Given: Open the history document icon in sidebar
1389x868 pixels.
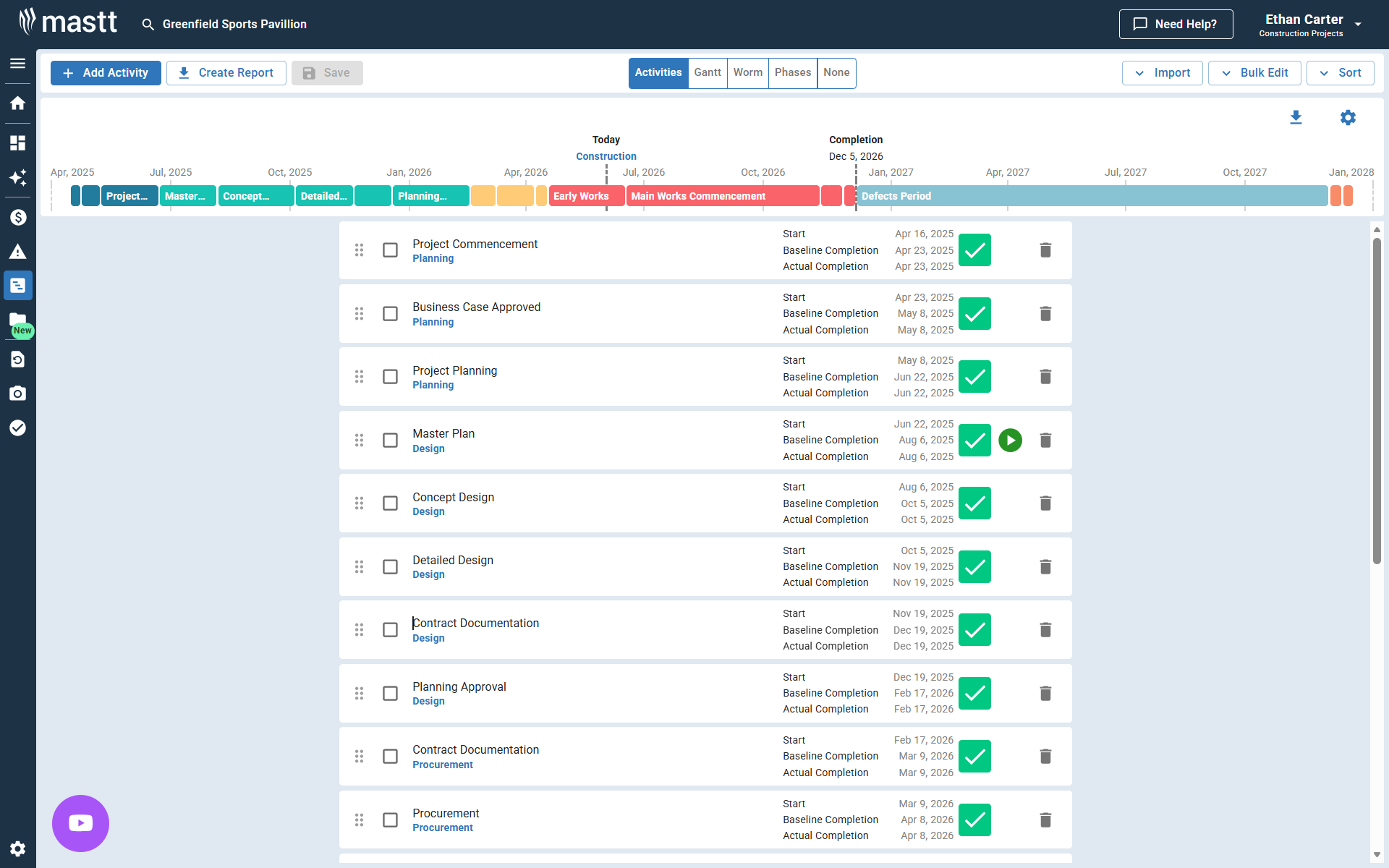Looking at the screenshot, I should click(18, 359).
